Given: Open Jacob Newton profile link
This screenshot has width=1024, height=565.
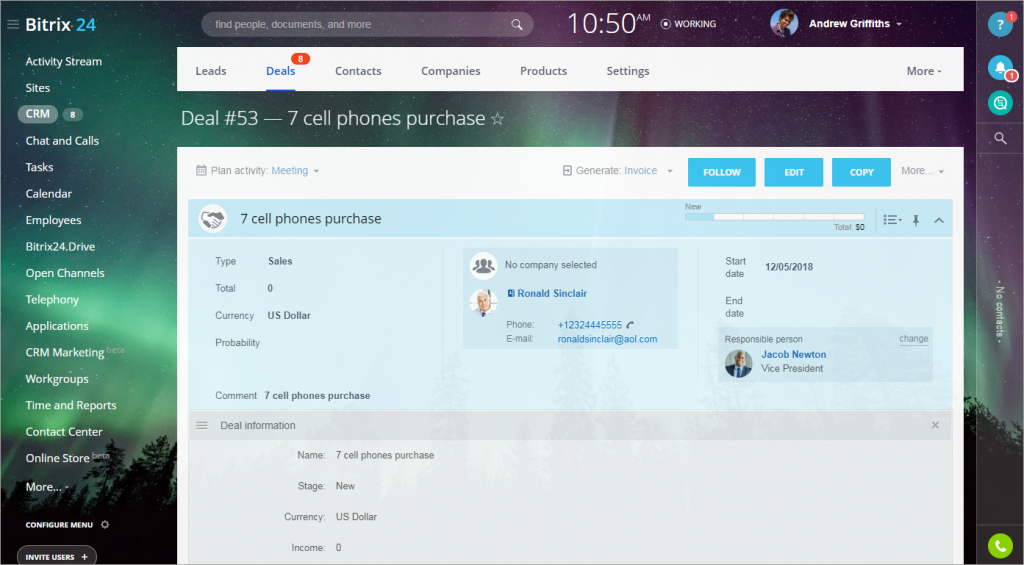Looking at the screenshot, I should coord(793,354).
